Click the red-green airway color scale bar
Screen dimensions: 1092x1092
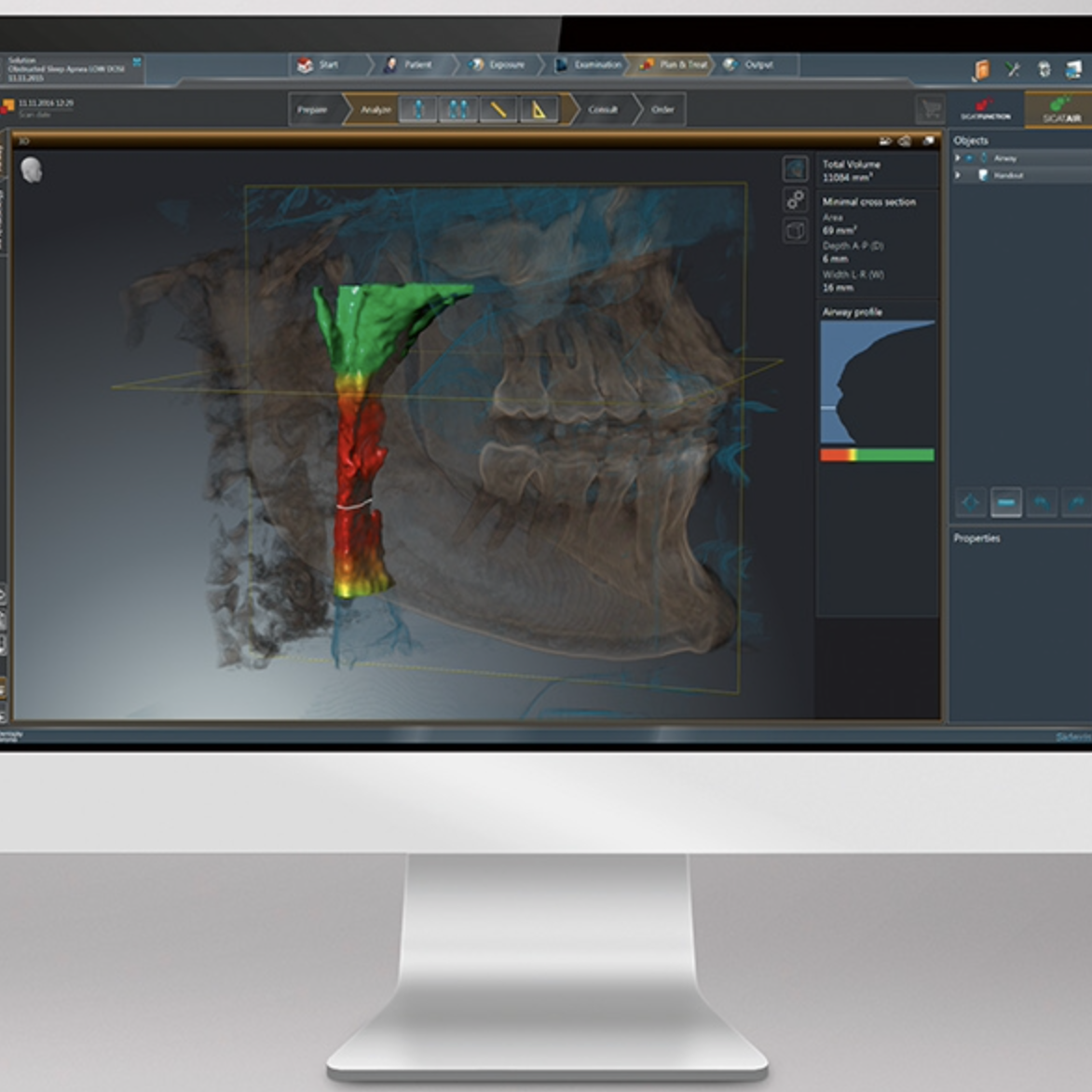pyautogui.click(x=877, y=455)
